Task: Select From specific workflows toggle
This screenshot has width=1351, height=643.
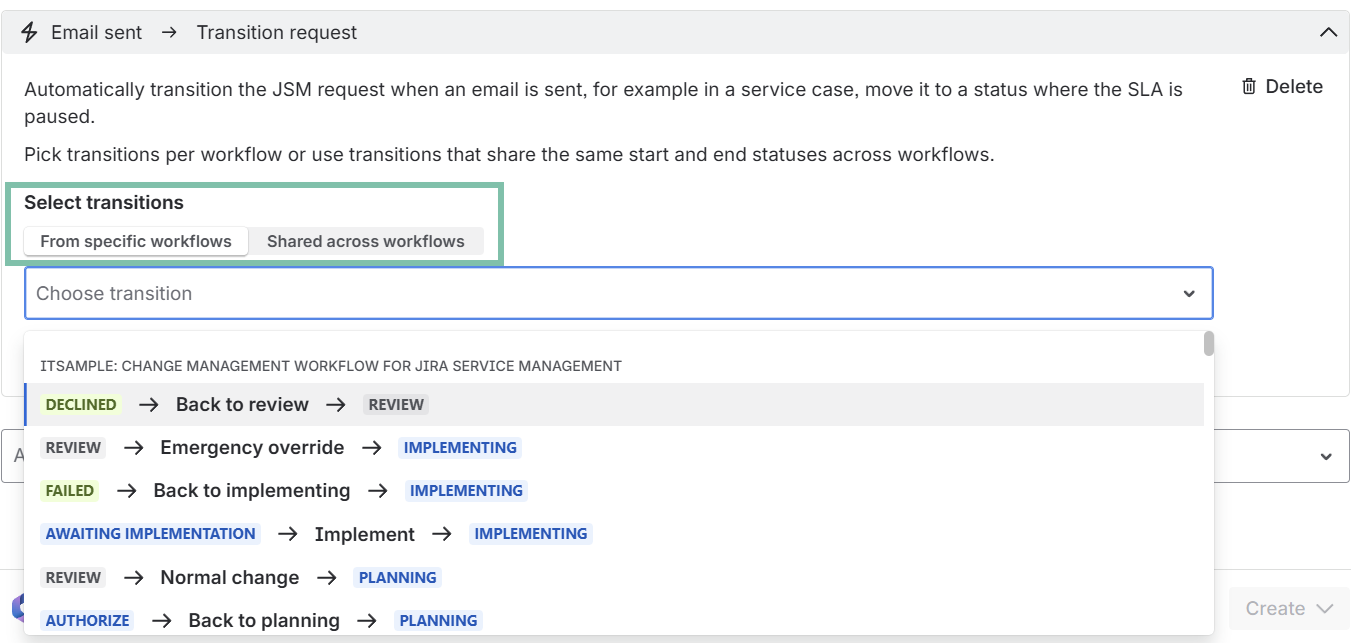Action: click(x=136, y=241)
